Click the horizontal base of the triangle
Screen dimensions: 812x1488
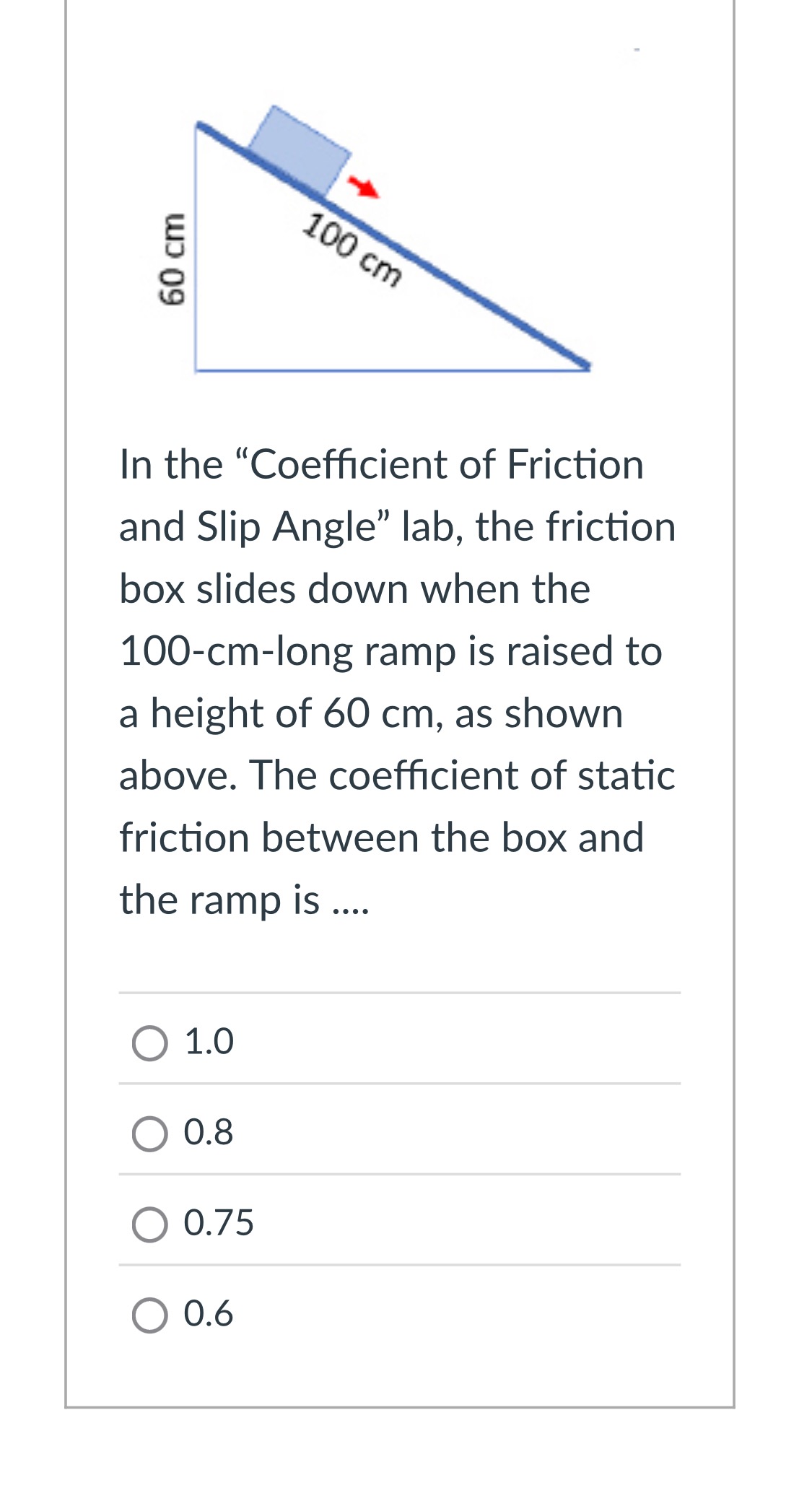click(x=392, y=370)
